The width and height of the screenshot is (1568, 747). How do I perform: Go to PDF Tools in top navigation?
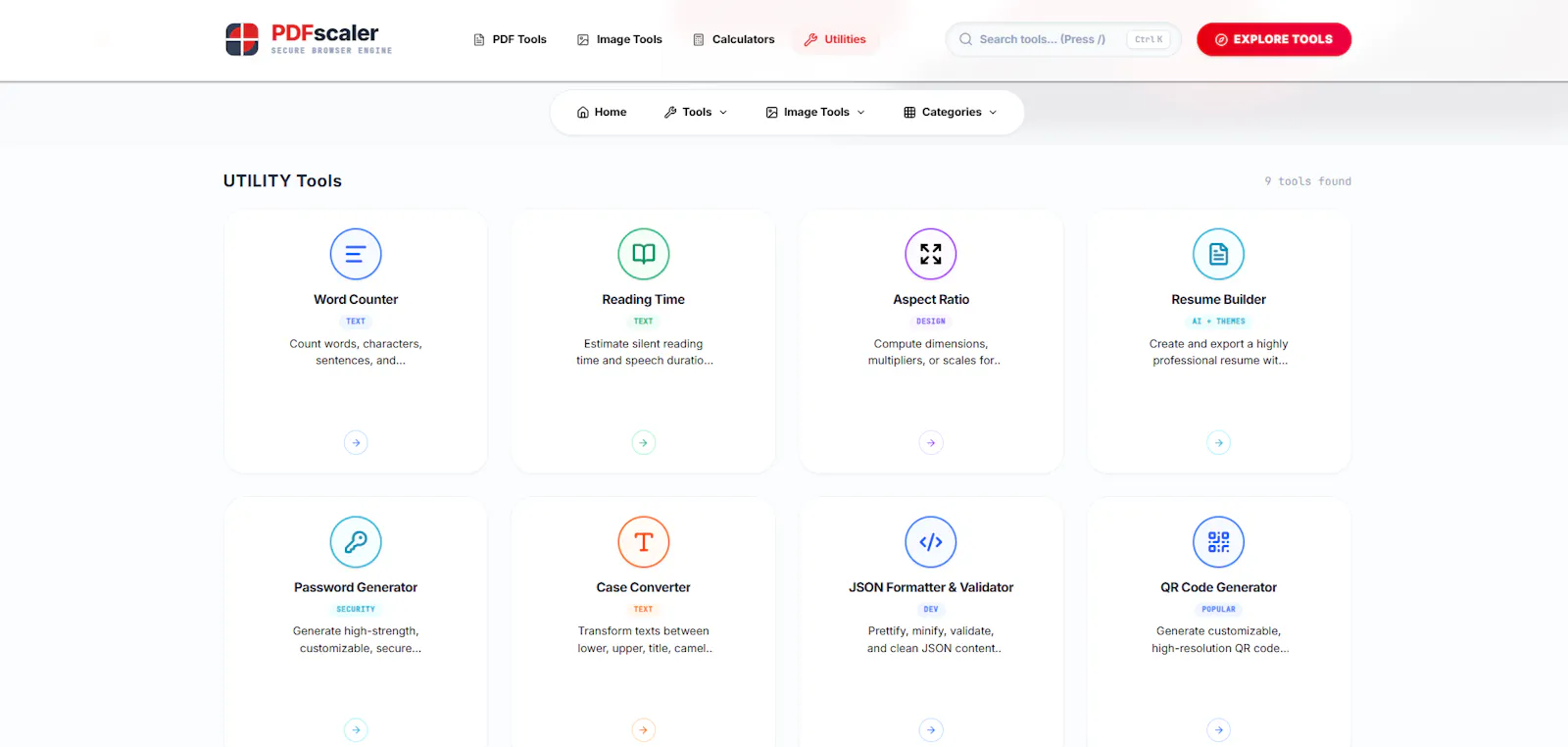point(510,39)
